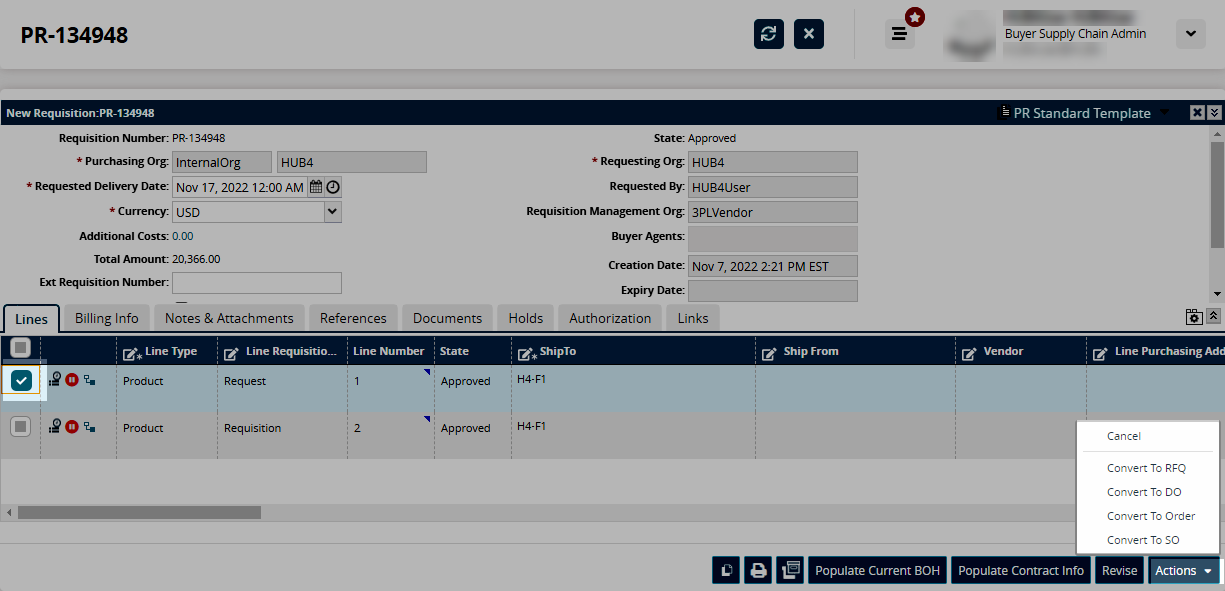Open the lines grid settings icon
Image resolution: width=1225 pixels, height=591 pixels.
click(x=1194, y=317)
